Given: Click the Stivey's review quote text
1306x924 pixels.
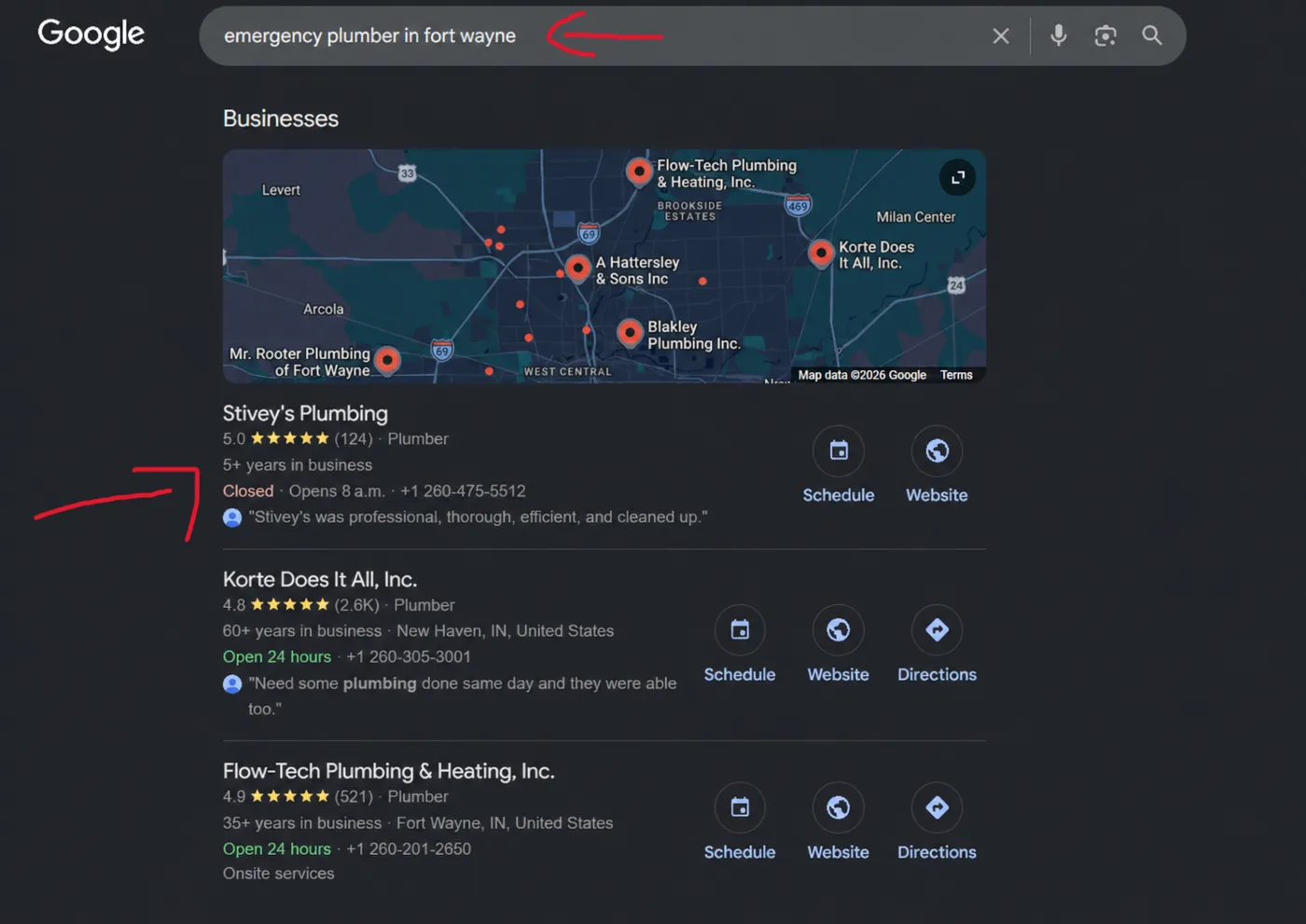Looking at the screenshot, I should click(478, 517).
